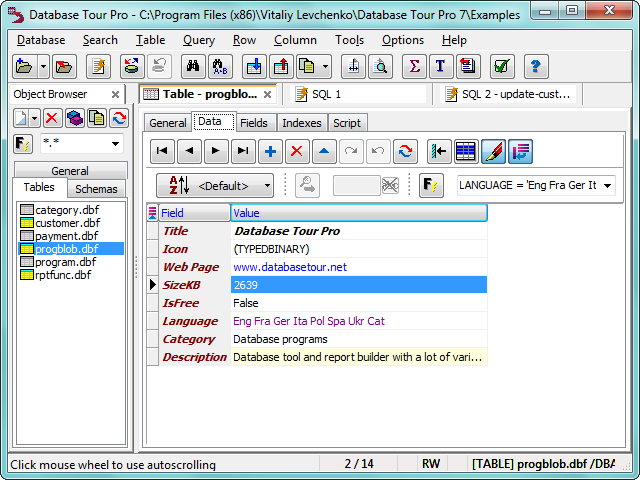The image size is (640, 480).
Task: Toggle the grid table view icon
Action: 466,151
